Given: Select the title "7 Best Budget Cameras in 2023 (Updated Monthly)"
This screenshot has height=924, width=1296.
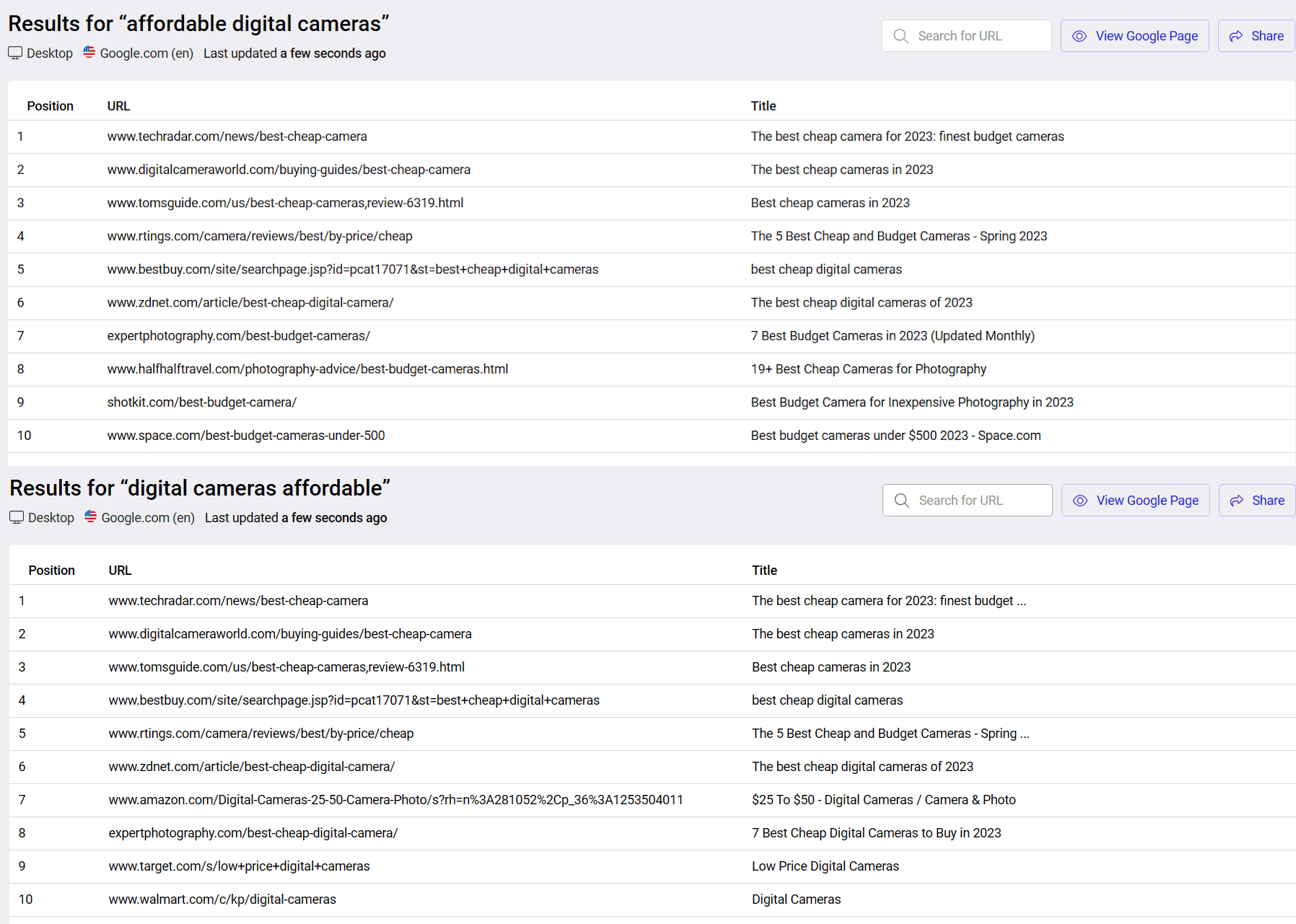Looking at the screenshot, I should click(x=893, y=335).
